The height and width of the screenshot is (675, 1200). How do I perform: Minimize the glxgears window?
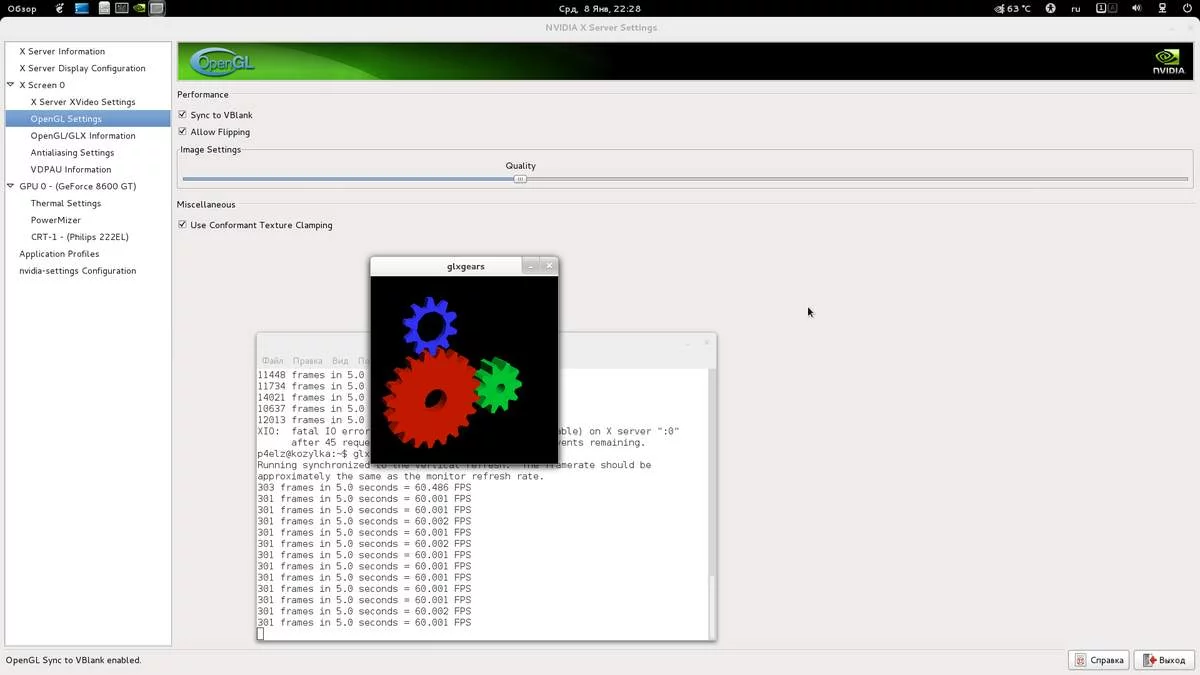(x=531, y=266)
